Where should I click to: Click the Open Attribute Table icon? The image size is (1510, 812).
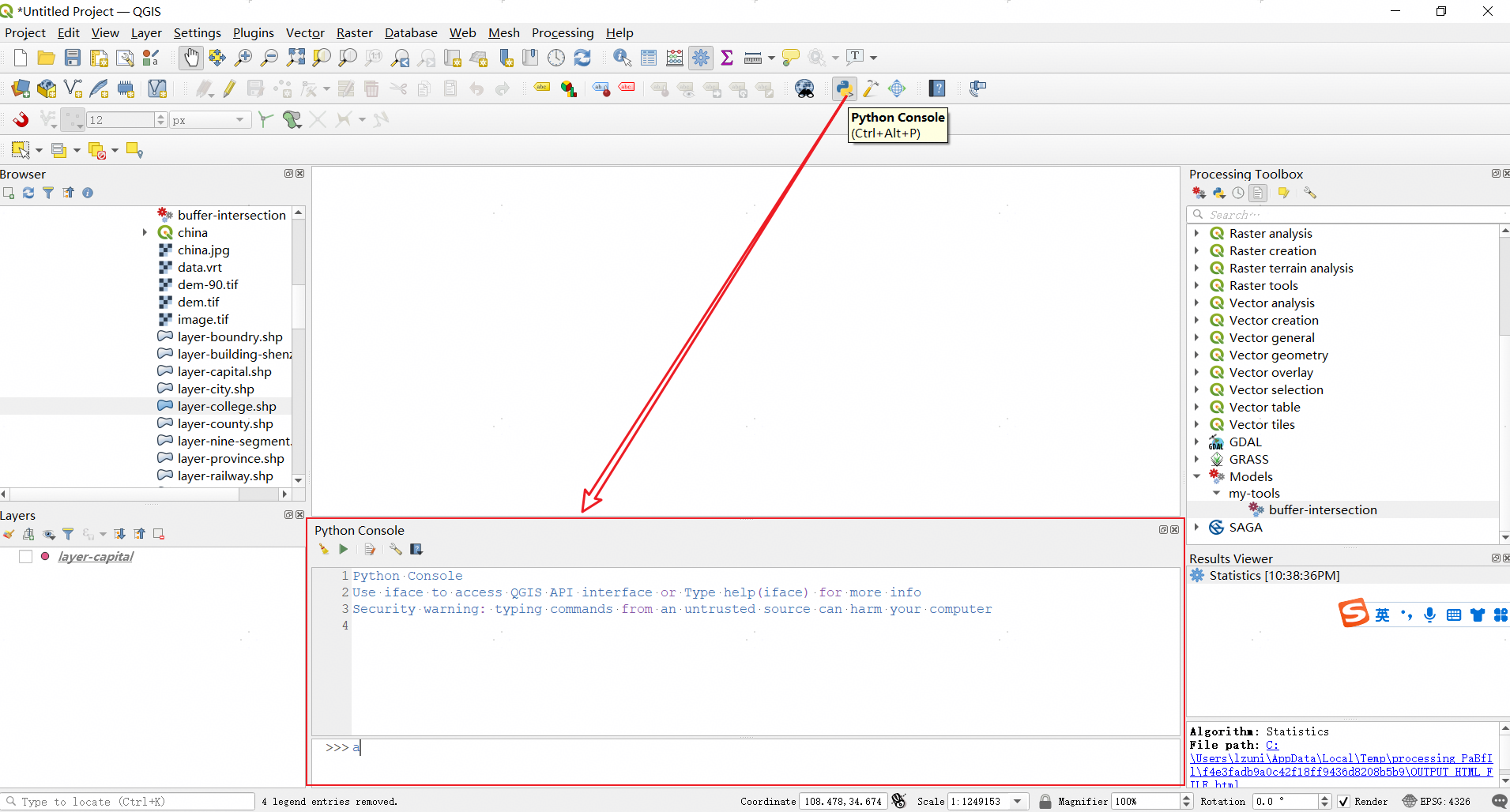649,58
